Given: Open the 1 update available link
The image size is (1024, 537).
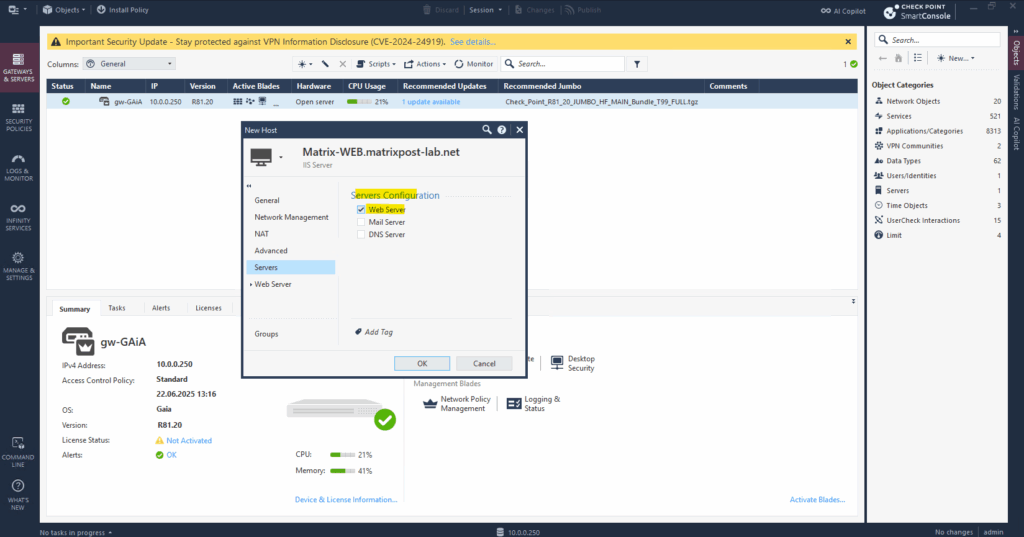Looking at the screenshot, I should pyautogui.click(x=431, y=102).
